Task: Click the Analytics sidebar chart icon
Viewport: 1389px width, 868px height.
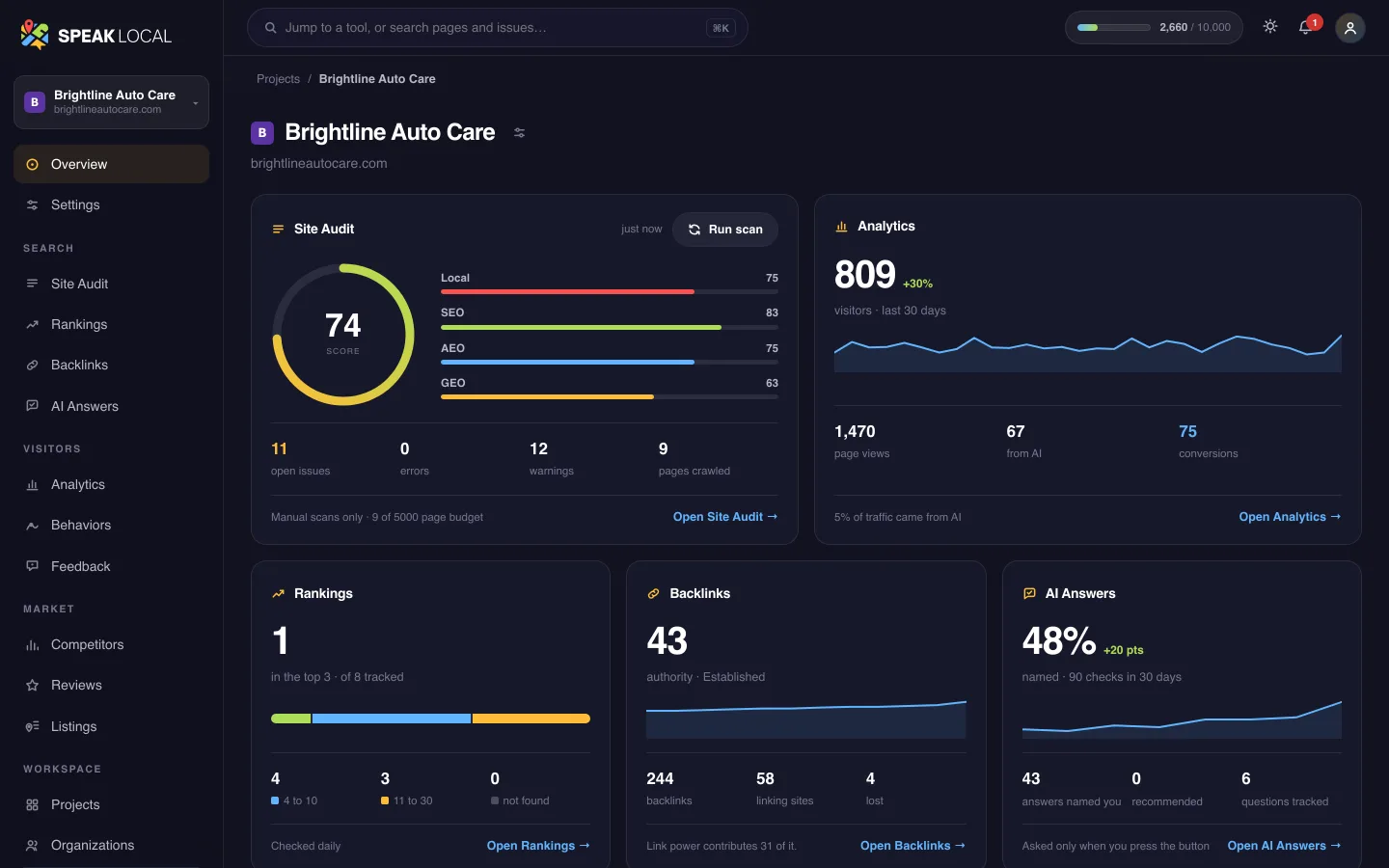Action: (x=32, y=485)
